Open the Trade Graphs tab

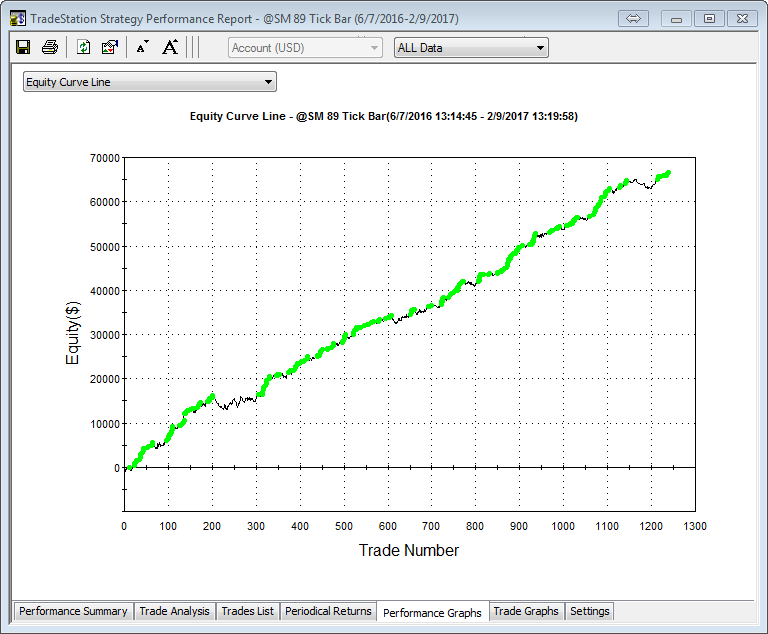526,611
